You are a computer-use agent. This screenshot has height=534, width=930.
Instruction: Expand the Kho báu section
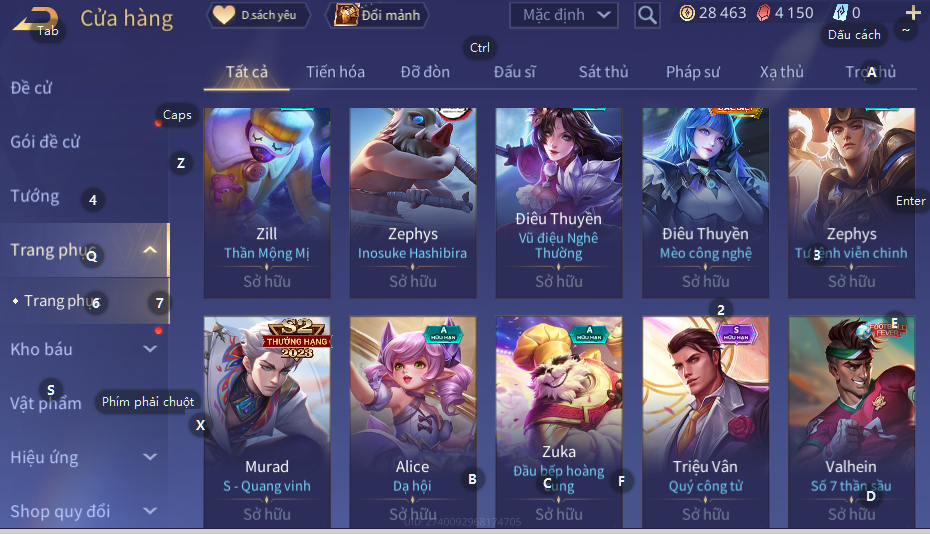[150, 349]
